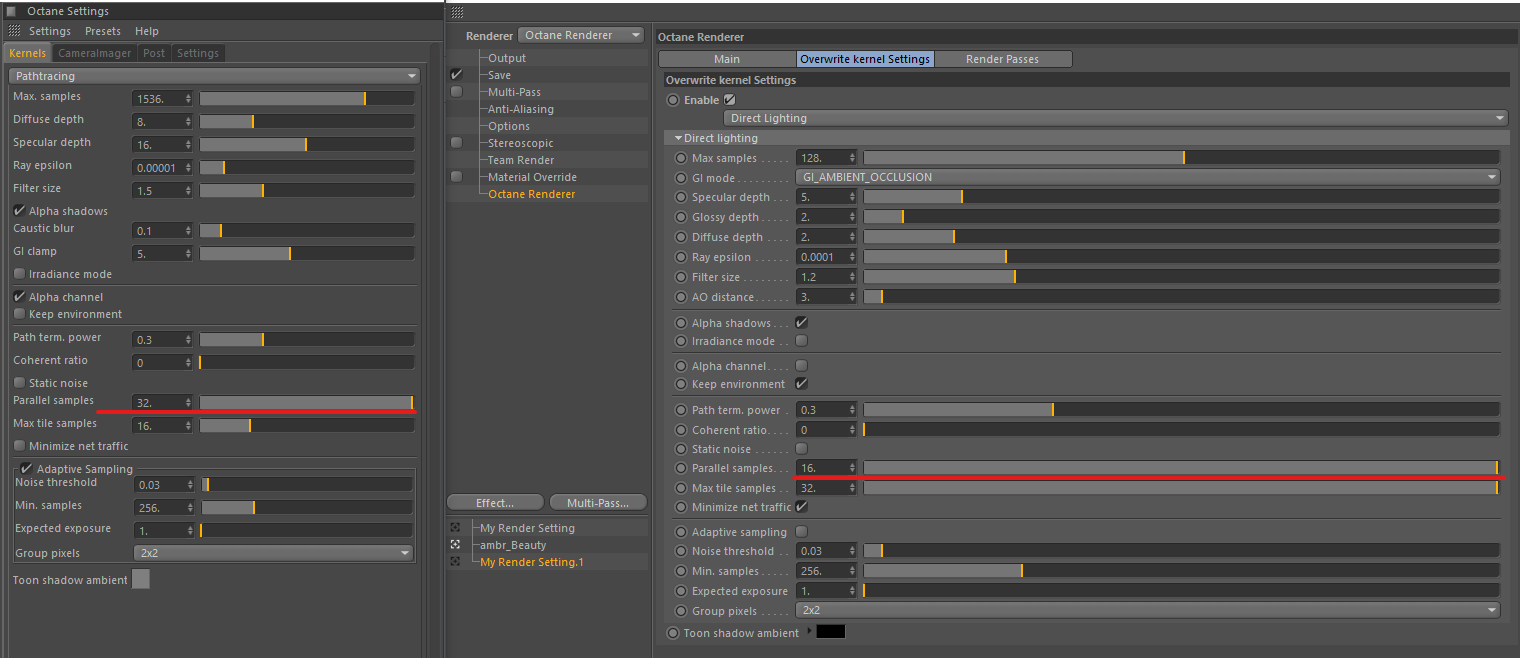The width and height of the screenshot is (1520, 658).
Task: Open the Settings tab next to Post
Action: (198, 53)
